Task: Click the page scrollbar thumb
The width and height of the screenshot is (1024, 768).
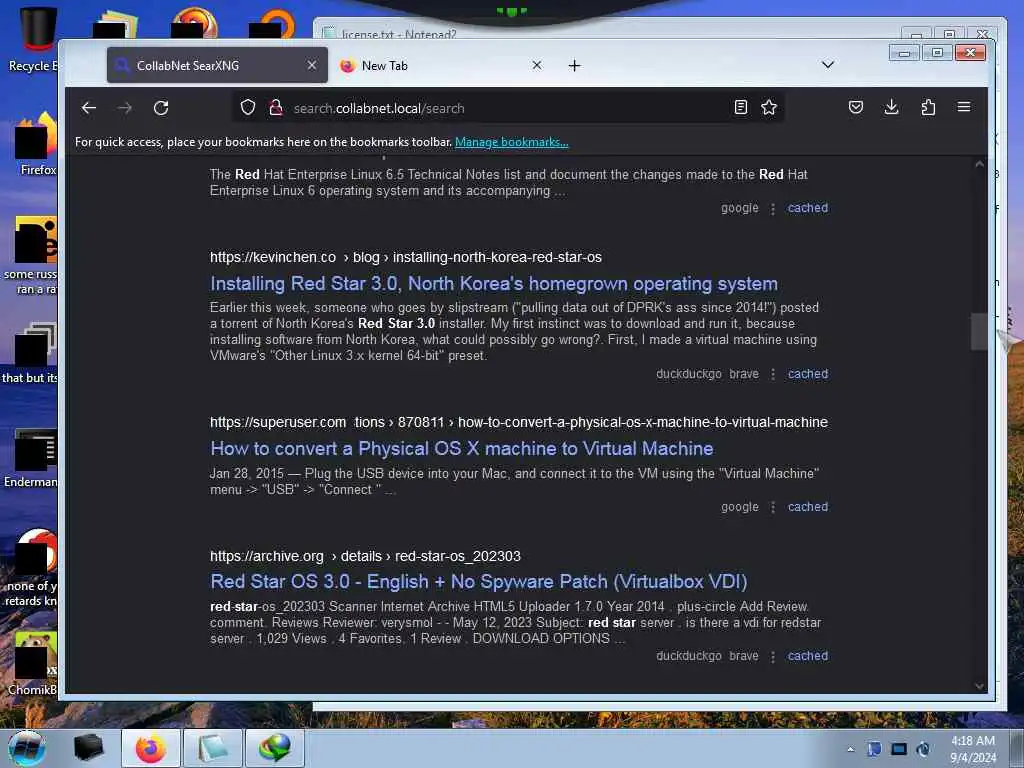Action: click(x=979, y=332)
